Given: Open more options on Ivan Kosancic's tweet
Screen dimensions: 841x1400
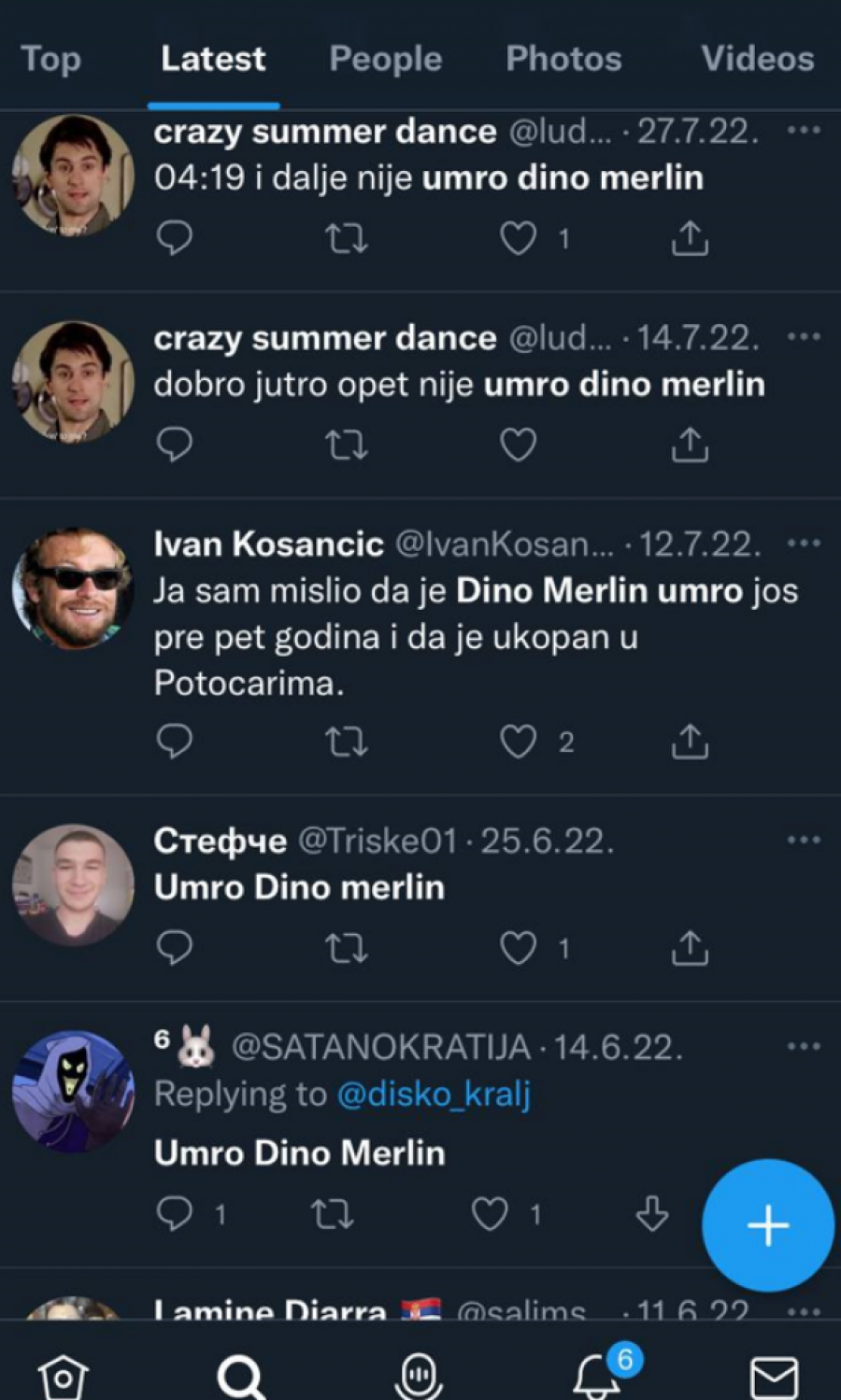Looking at the screenshot, I should 803,543.
